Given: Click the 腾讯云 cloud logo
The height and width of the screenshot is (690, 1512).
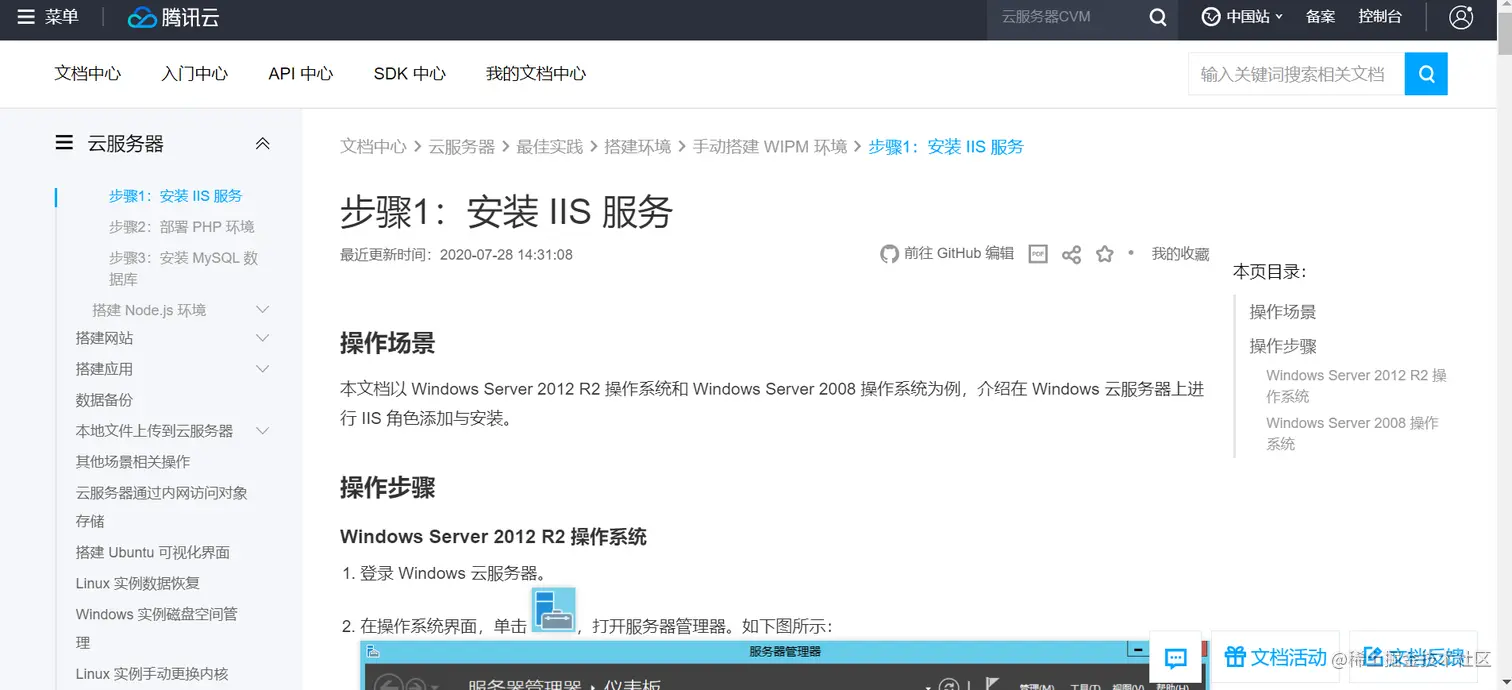Looking at the screenshot, I should (174, 17).
